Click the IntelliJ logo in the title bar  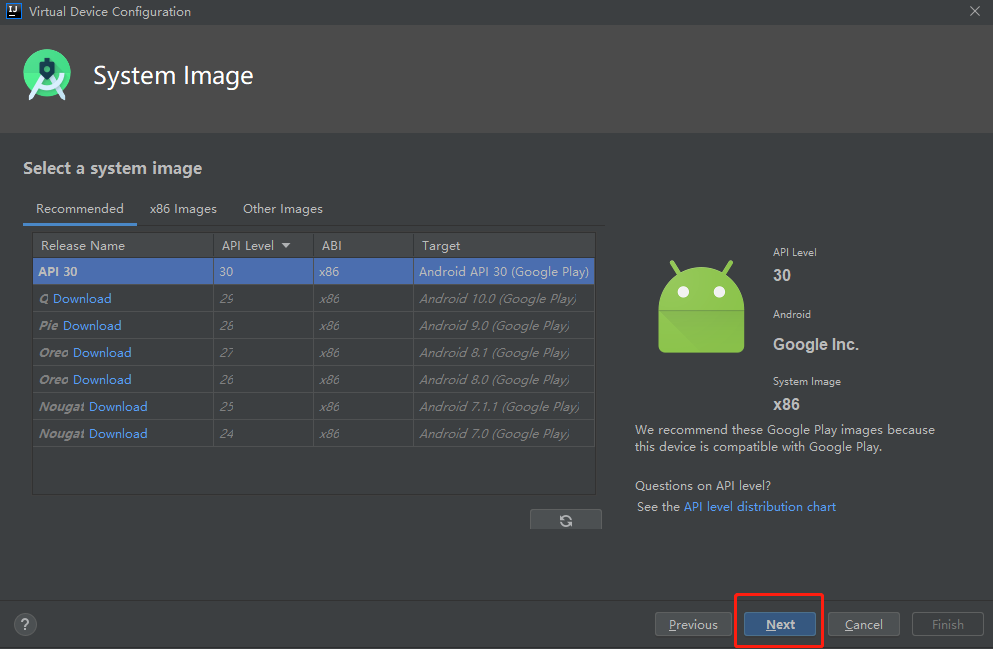coord(12,11)
